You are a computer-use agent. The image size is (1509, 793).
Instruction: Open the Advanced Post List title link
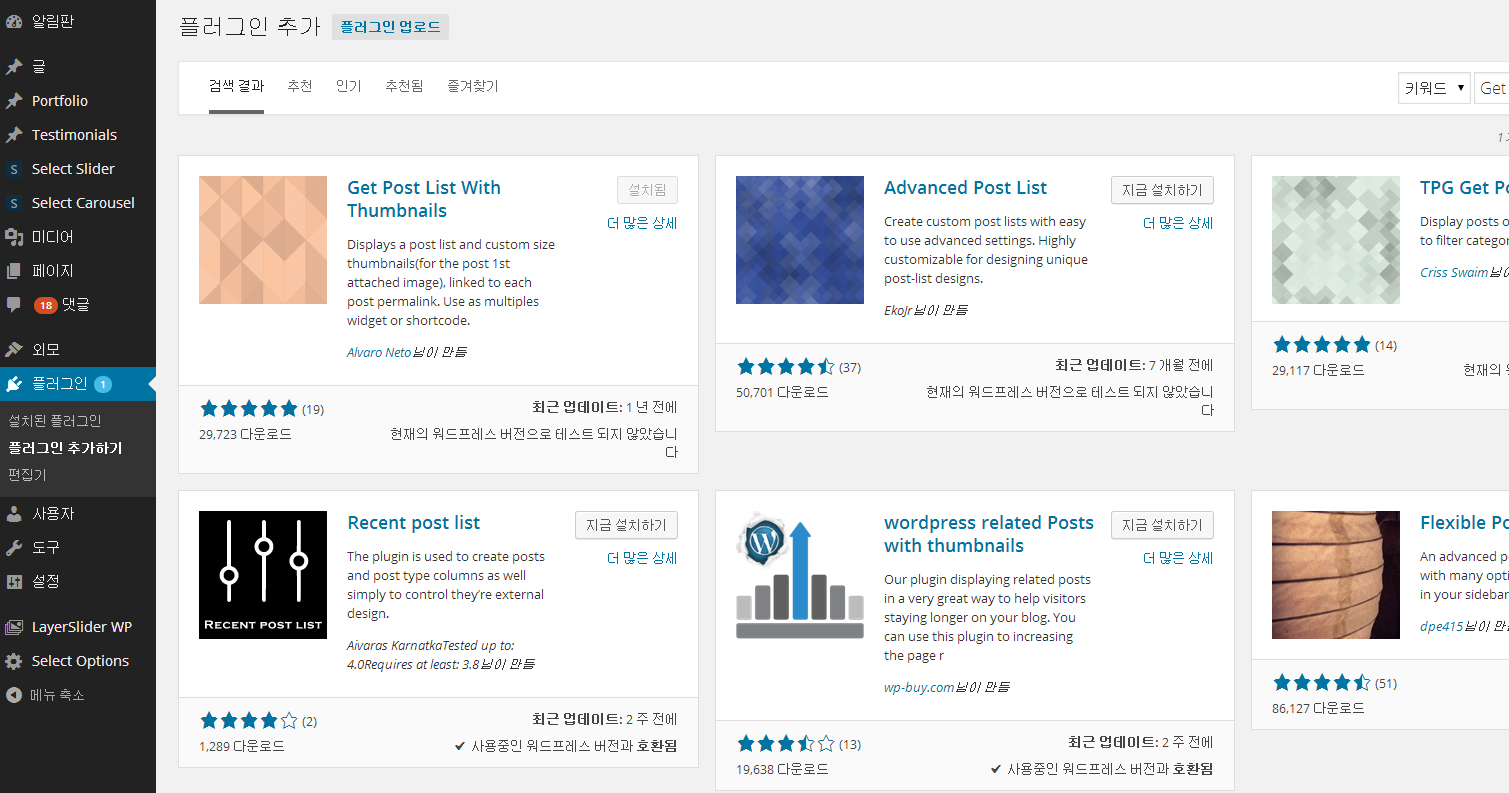coord(965,188)
